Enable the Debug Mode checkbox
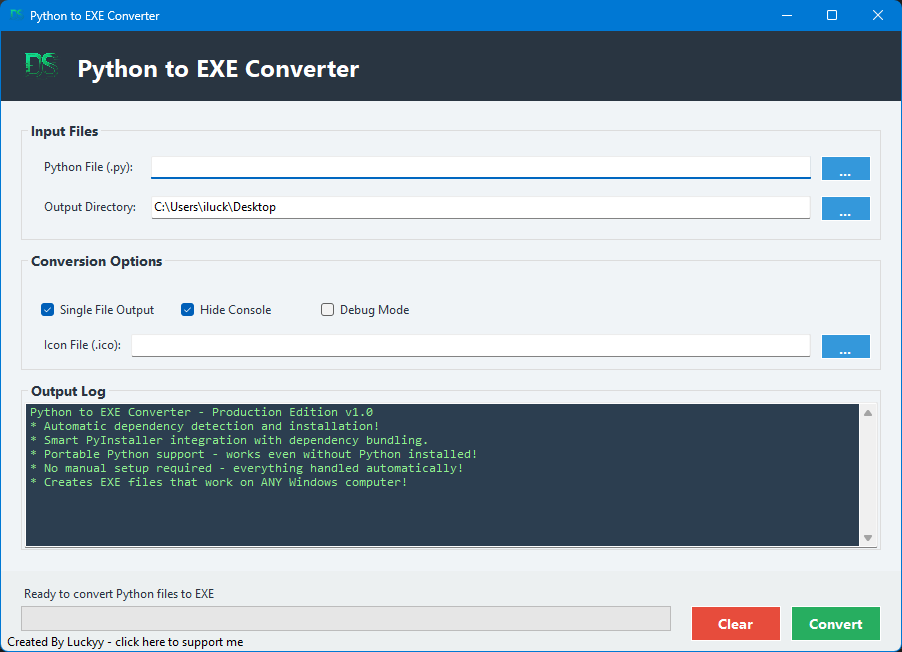This screenshot has width=902, height=652. (x=327, y=310)
